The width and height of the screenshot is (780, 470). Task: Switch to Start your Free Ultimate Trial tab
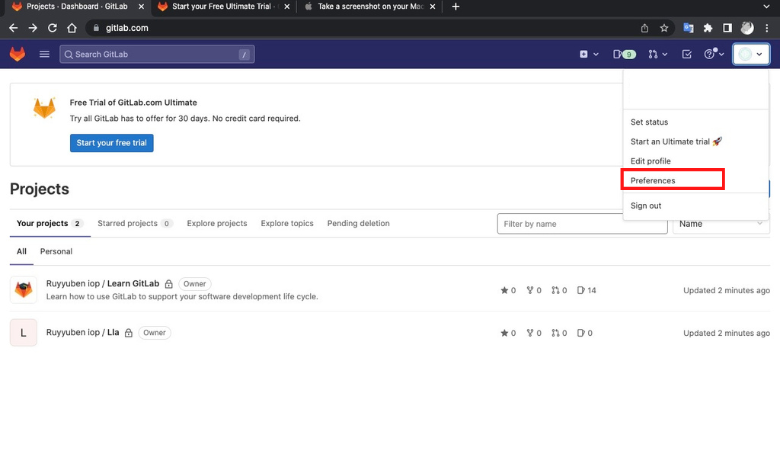point(223,6)
